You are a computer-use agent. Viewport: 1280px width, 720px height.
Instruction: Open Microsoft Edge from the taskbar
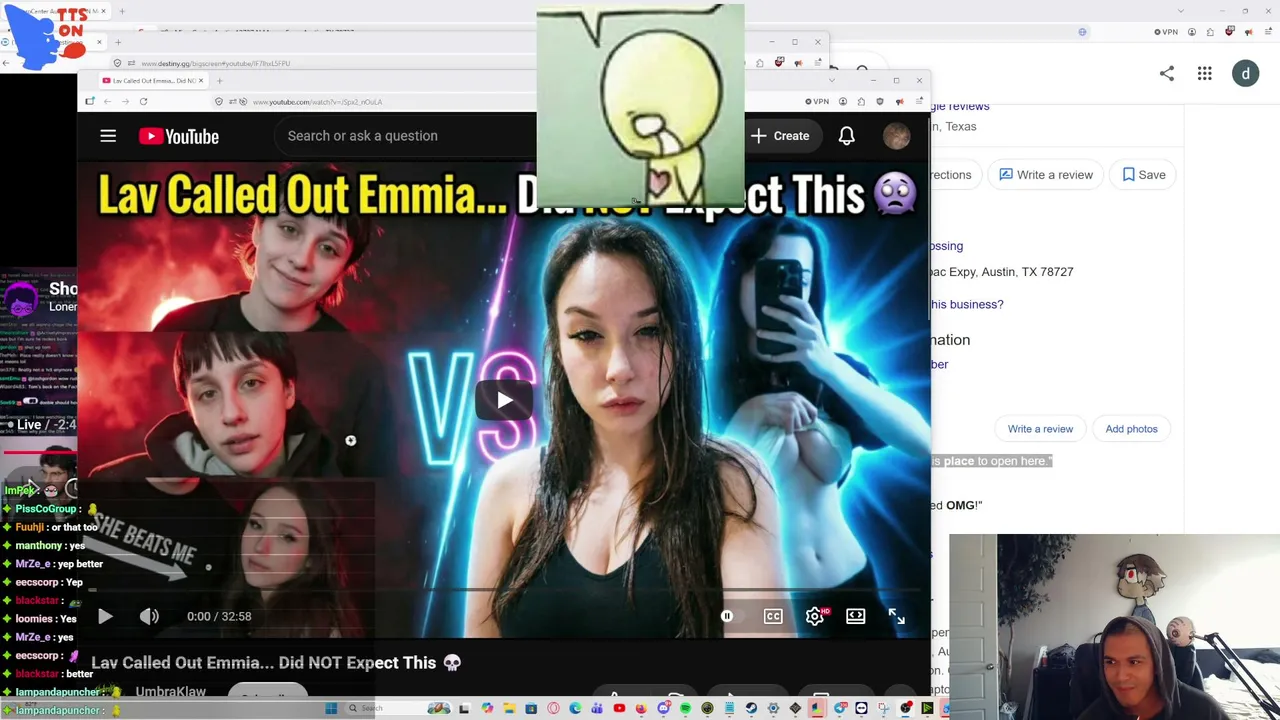(x=575, y=708)
